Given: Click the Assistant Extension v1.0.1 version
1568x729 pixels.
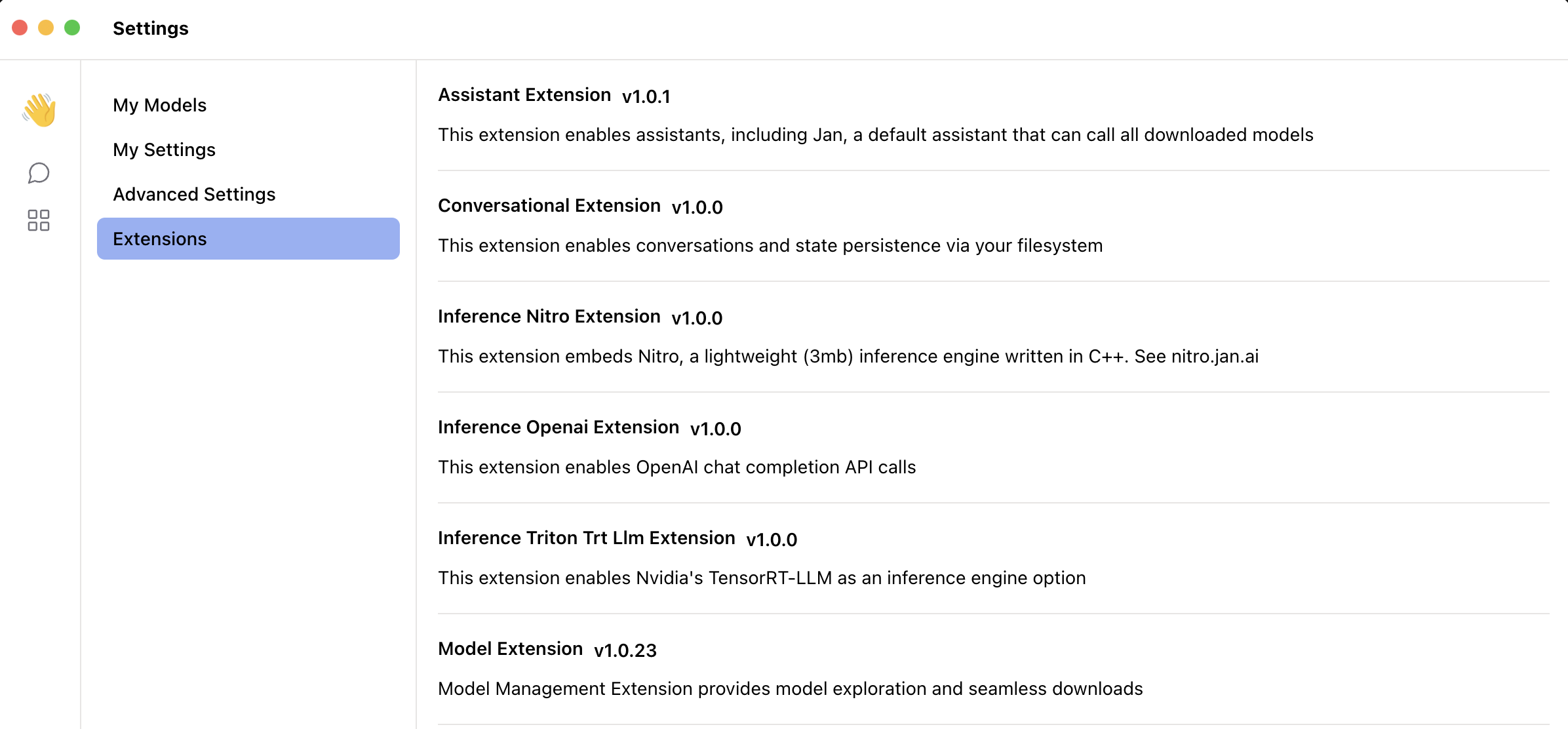Looking at the screenshot, I should click(646, 96).
